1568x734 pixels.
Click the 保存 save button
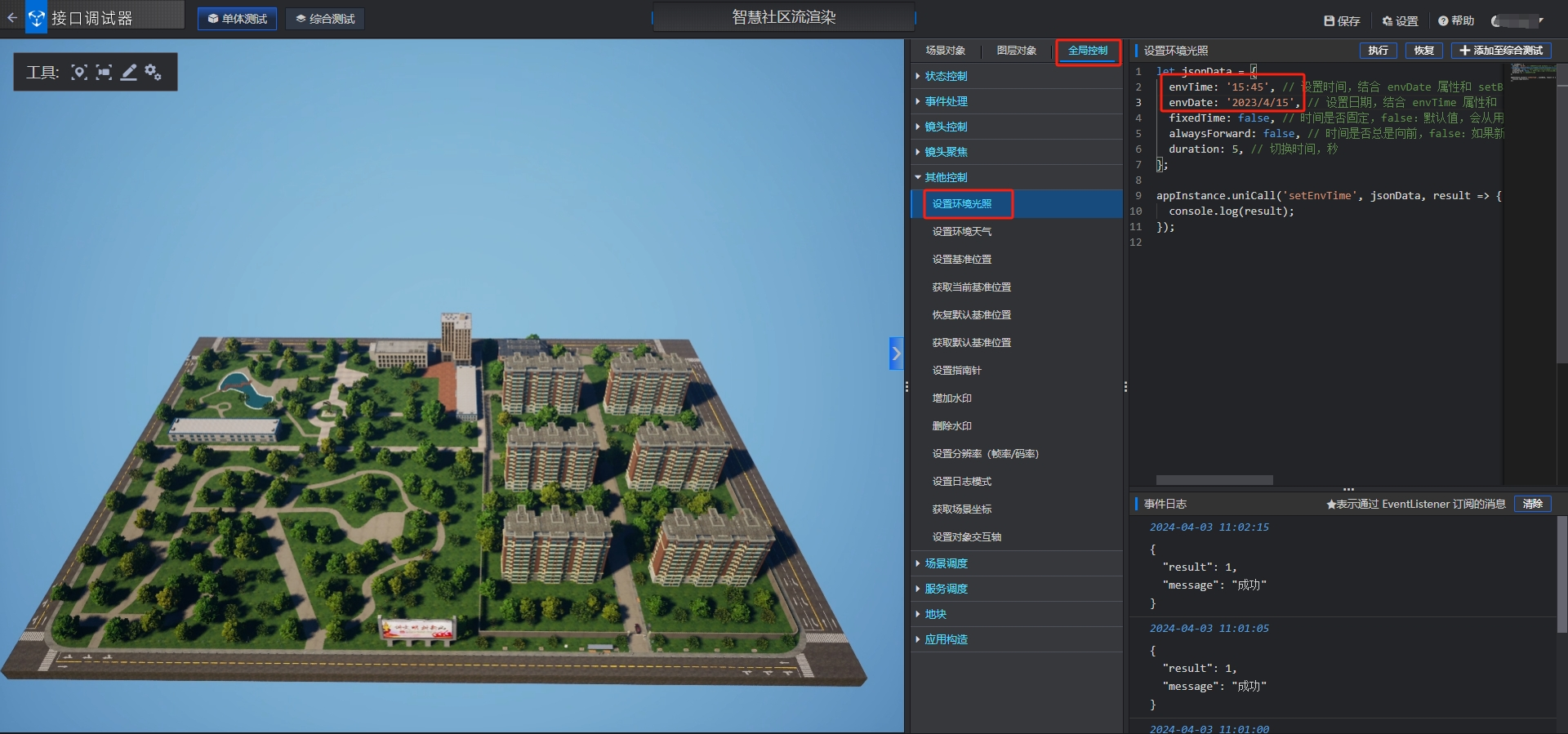pyautogui.click(x=1342, y=20)
